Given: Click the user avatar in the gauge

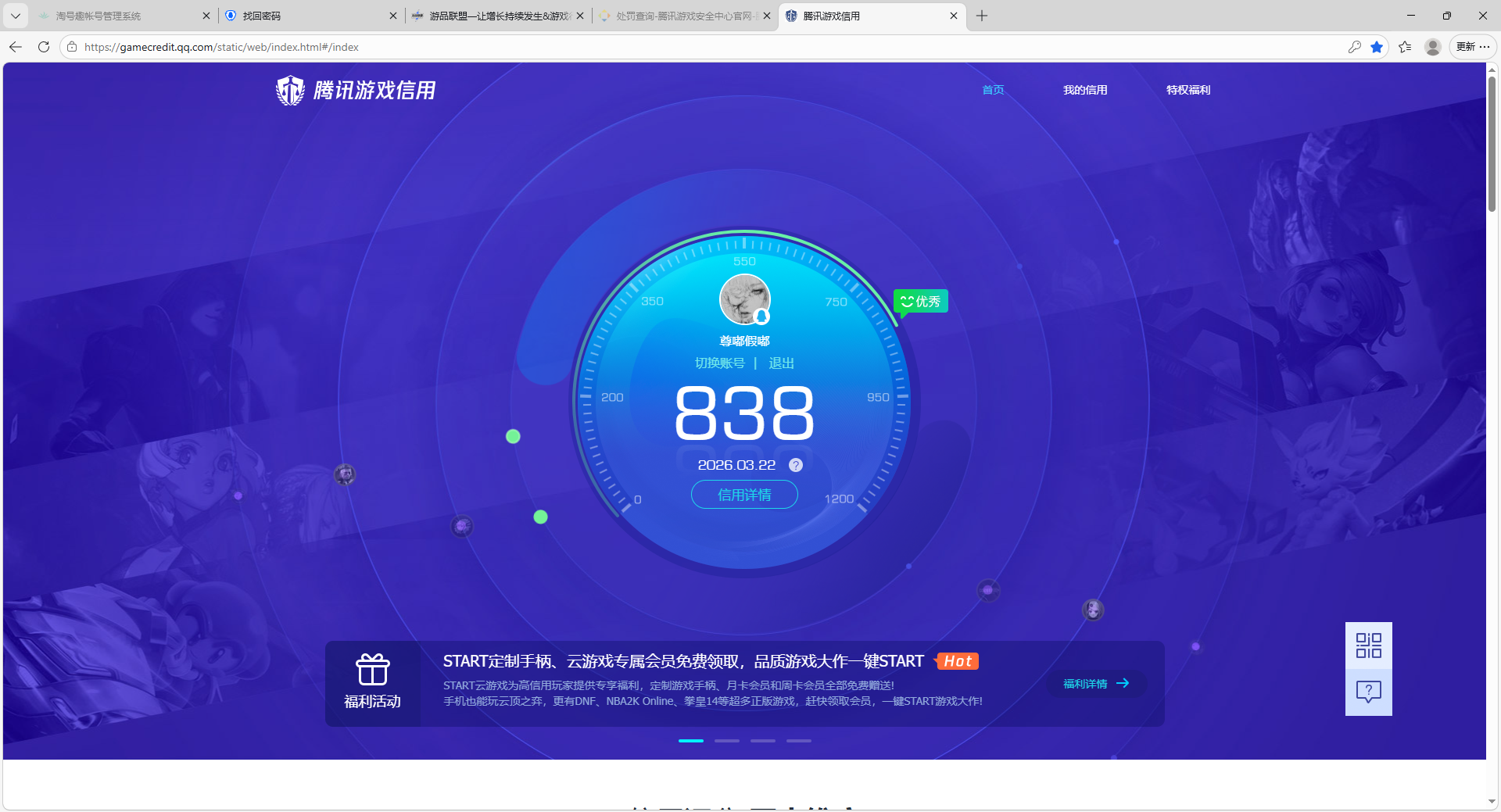Looking at the screenshot, I should pos(744,299).
